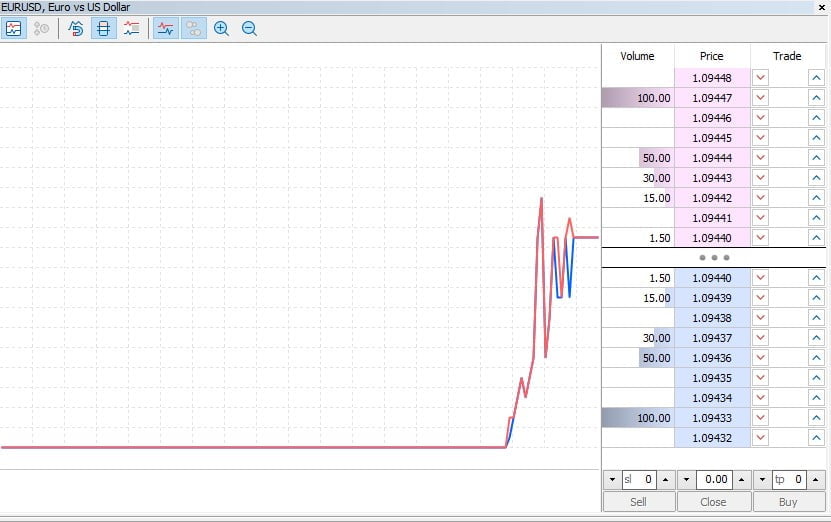The width and height of the screenshot is (831, 522).
Task: Click the Buy button
Action: 789,502
